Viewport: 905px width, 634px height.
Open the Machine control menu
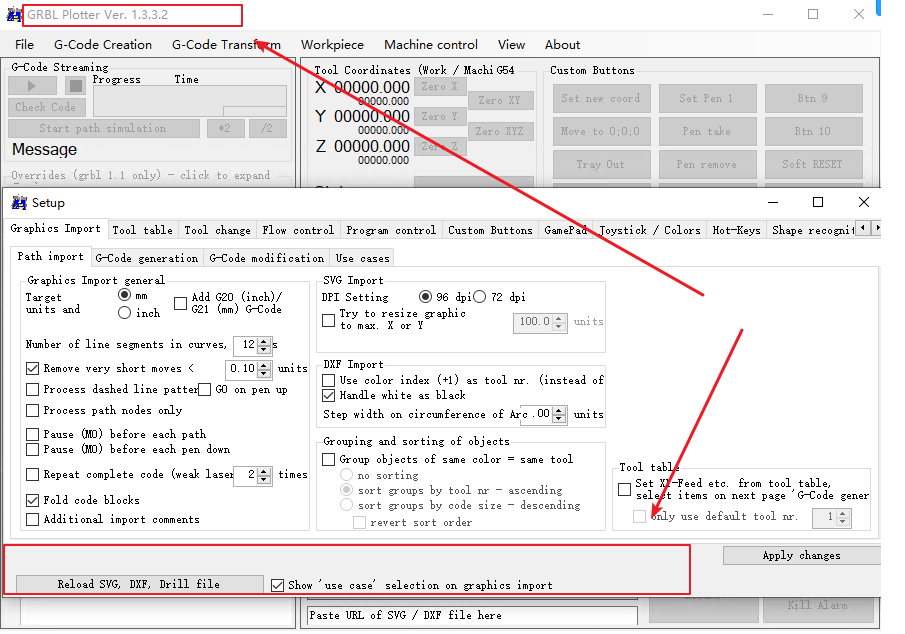[x=431, y=45]
